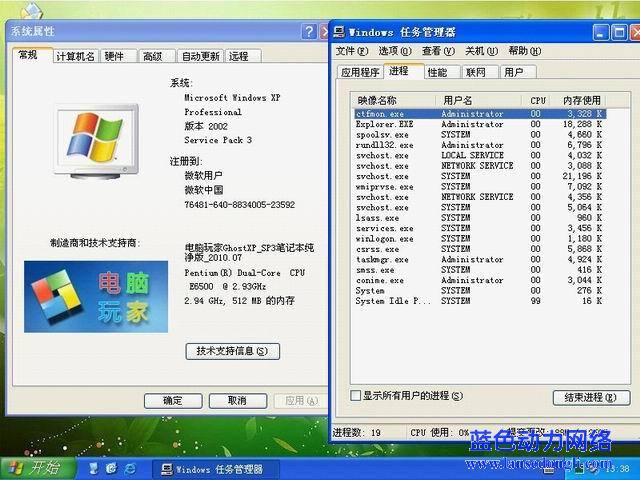Switch to the 联网 tab
640x480 pixels.
pos(480,72)
